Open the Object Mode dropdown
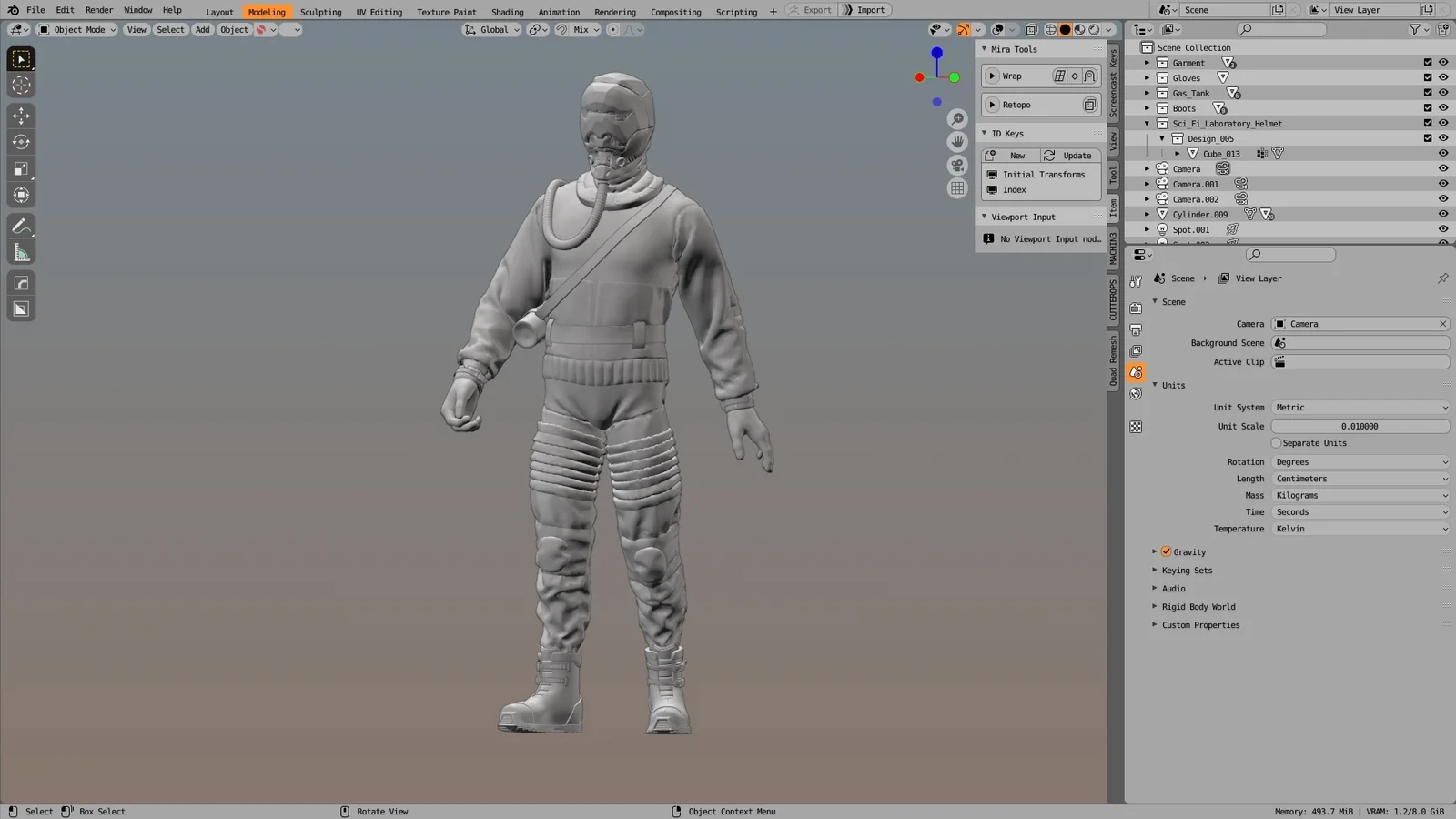Screen dimensions: 1456x819 77,30
